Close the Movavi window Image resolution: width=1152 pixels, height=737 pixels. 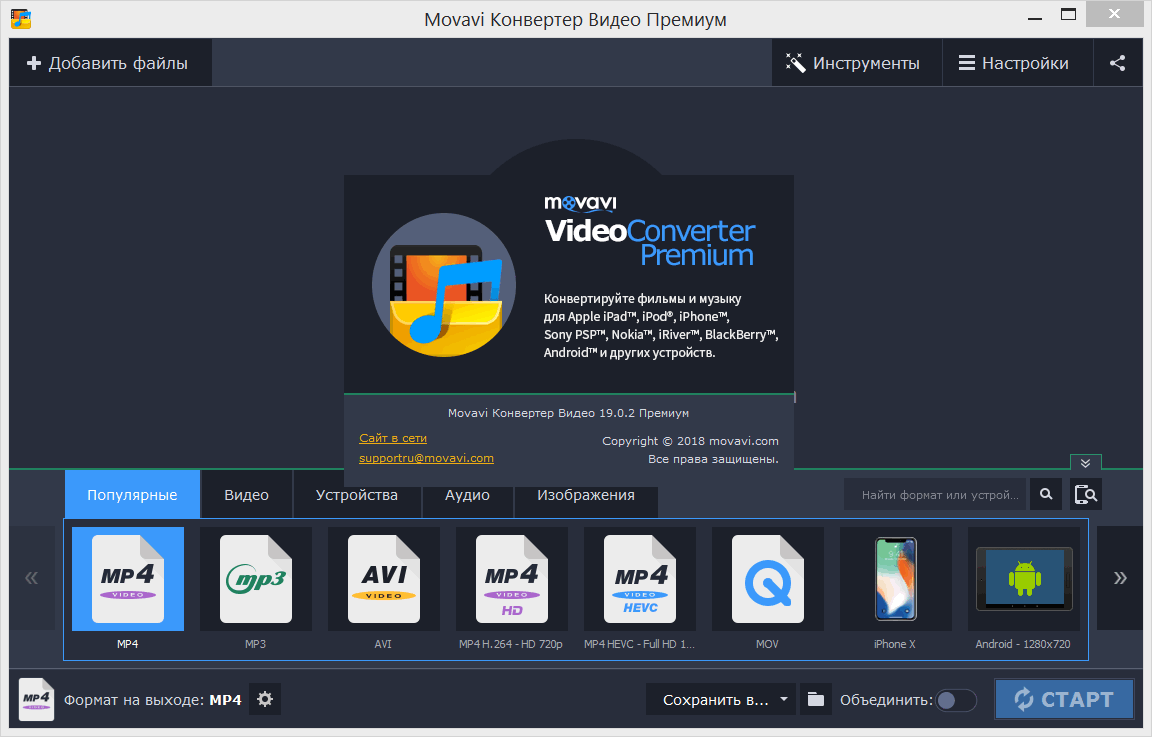1115,14
